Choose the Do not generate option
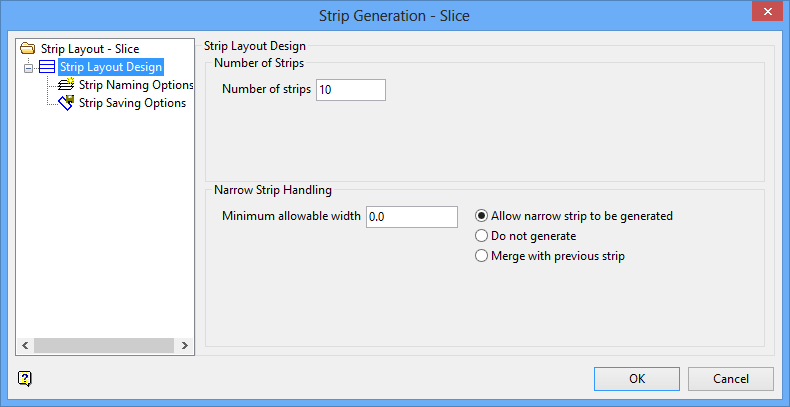Viewport: 790px width, 407px height. tap(482, 236)
